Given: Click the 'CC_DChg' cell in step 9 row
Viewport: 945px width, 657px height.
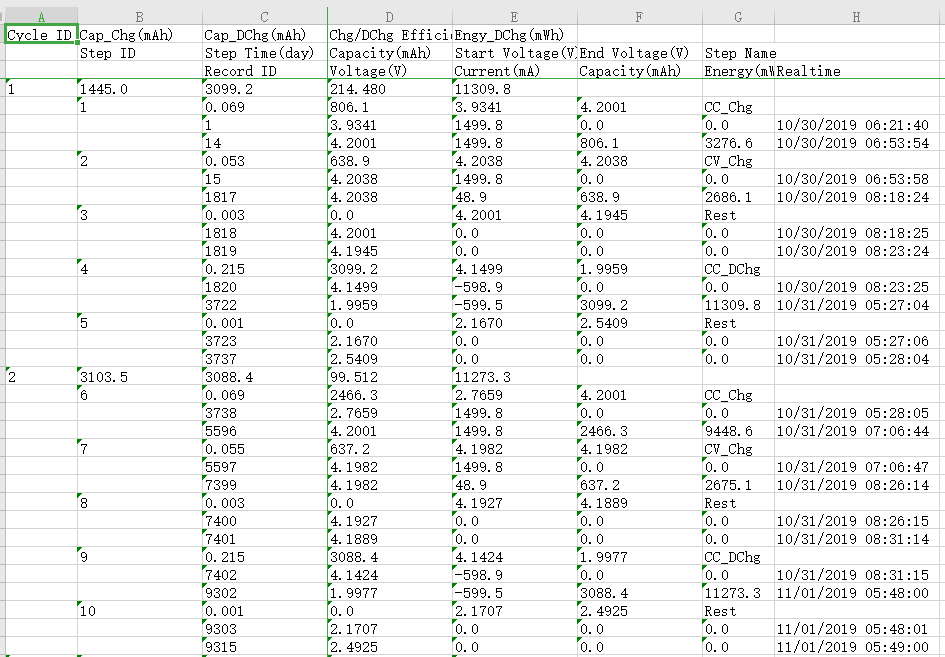Looking at the screenshot, I should pyautogui.click(x=738, y=557).
